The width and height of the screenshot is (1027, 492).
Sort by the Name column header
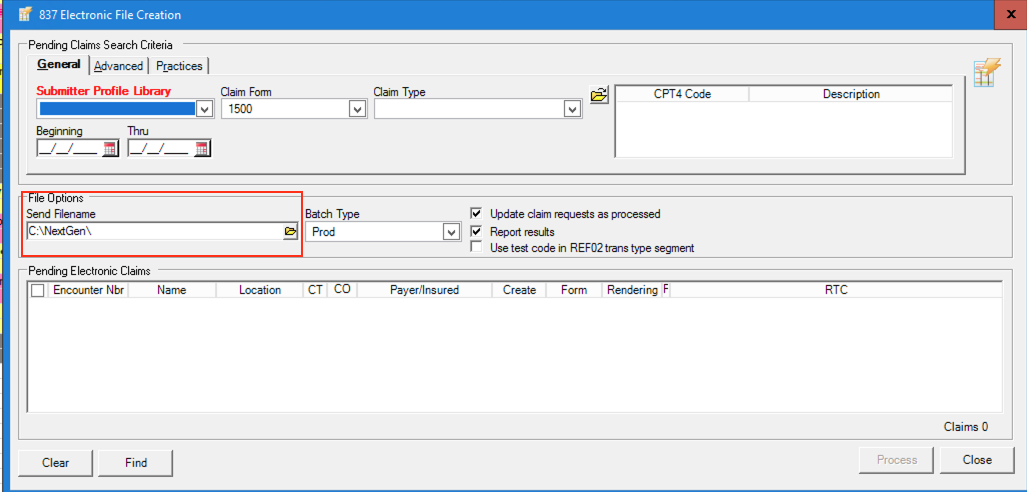tap(172, 290)
